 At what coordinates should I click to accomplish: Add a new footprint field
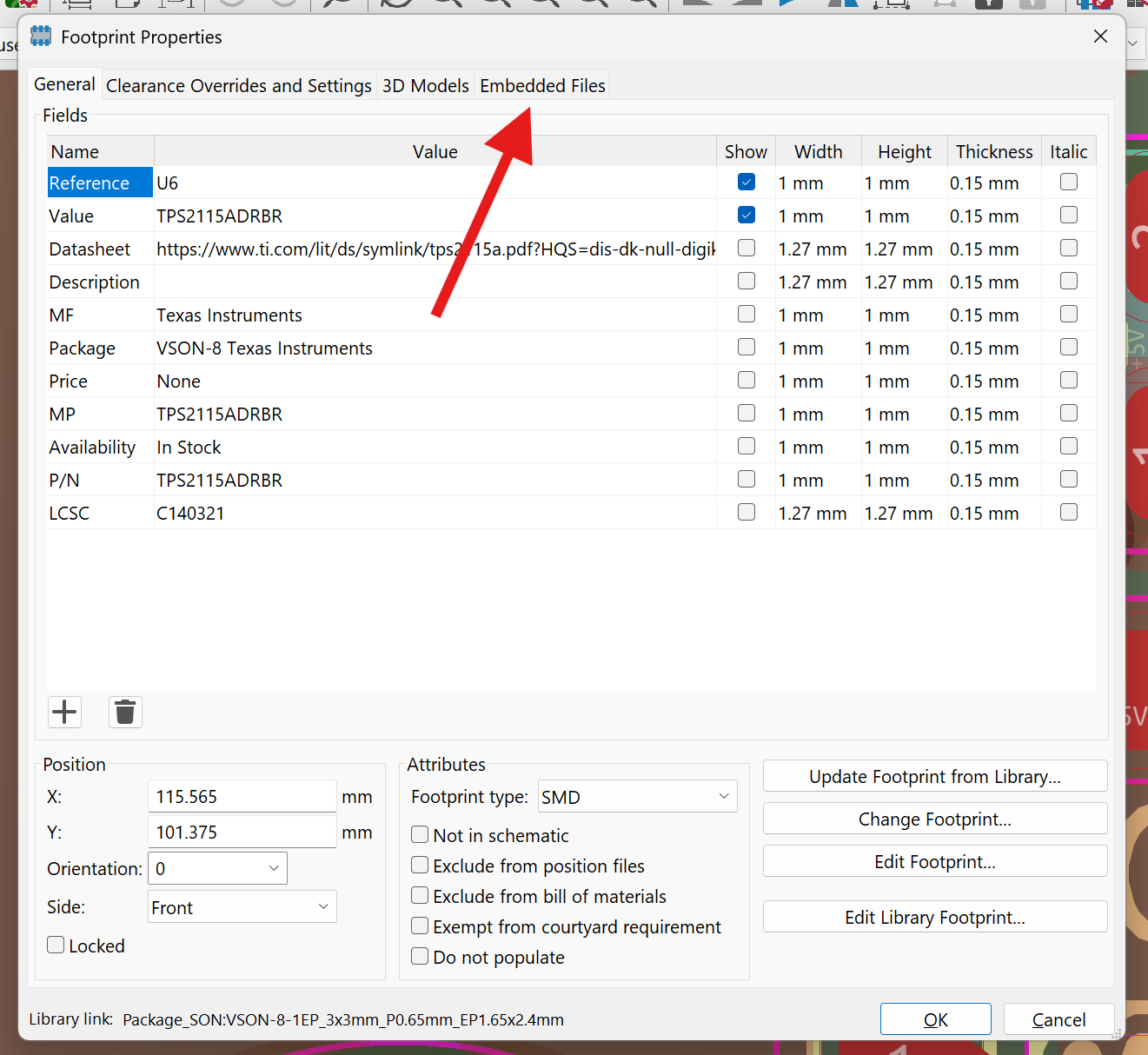pos(63,712)
